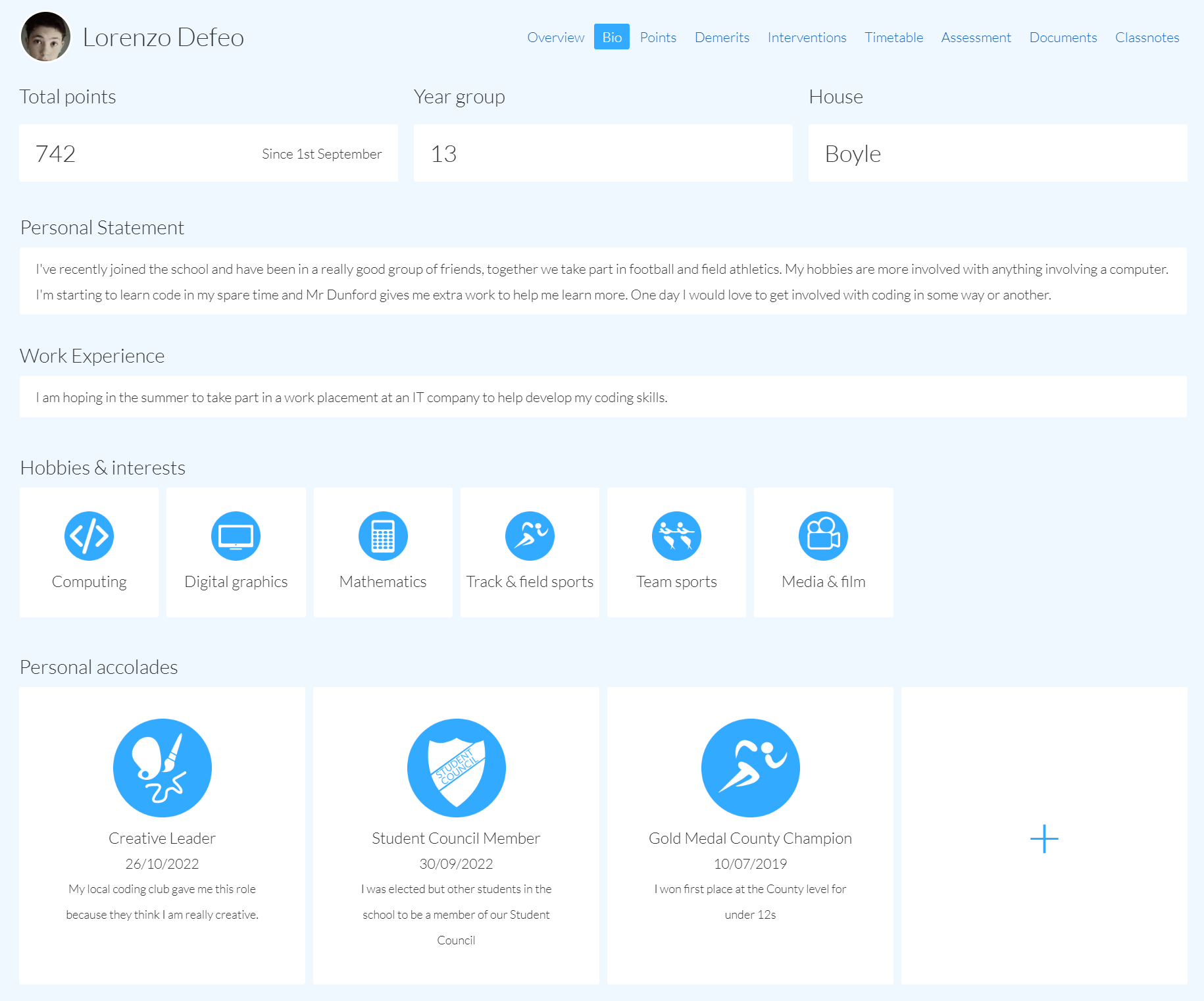Viewport: 1204px width, 1001px height.
Task: Open the Creative Leader paintbrush badge
Action: click(162, 767)
